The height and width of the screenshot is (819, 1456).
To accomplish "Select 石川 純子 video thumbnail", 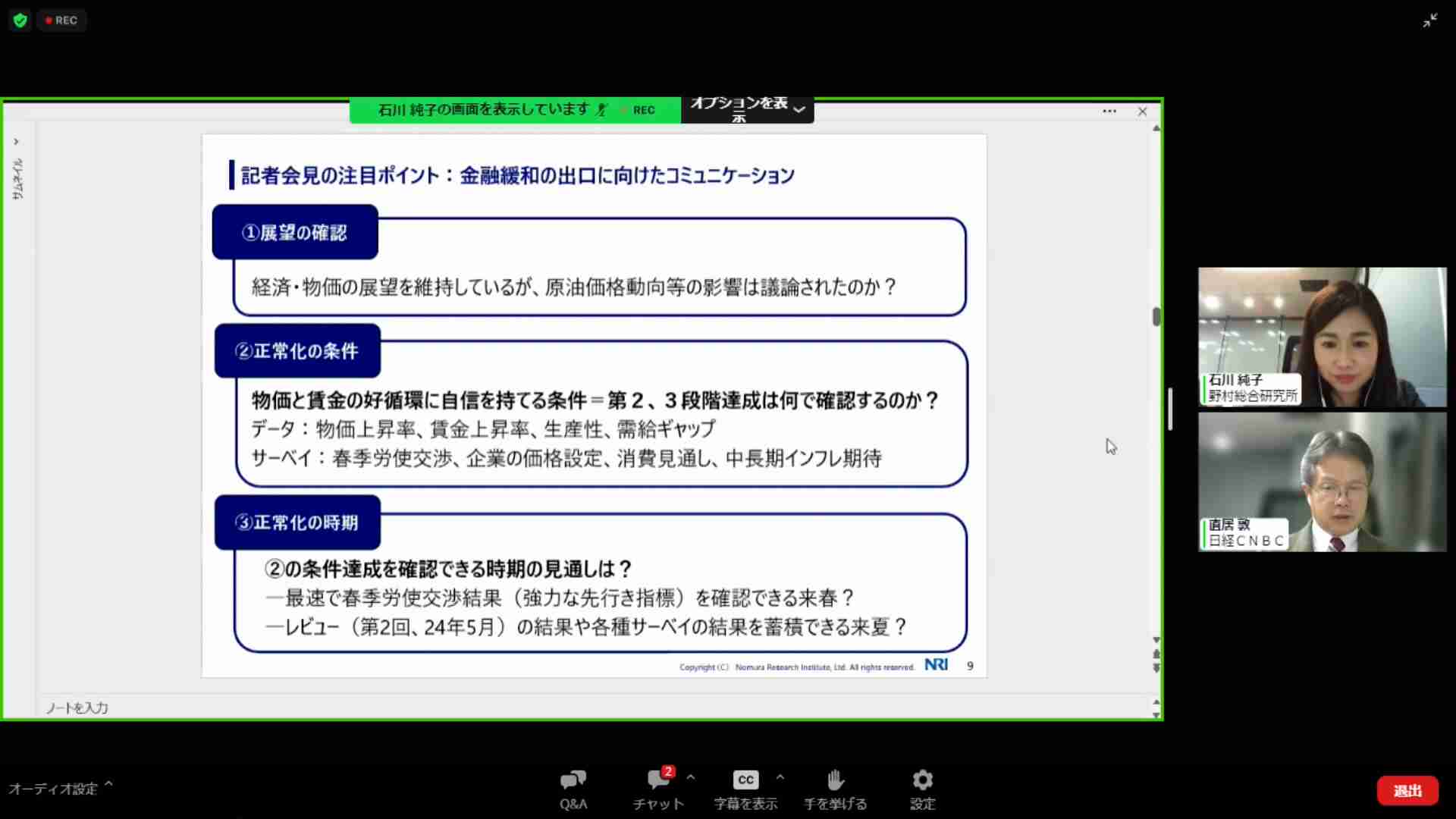I will (1322, 337).
